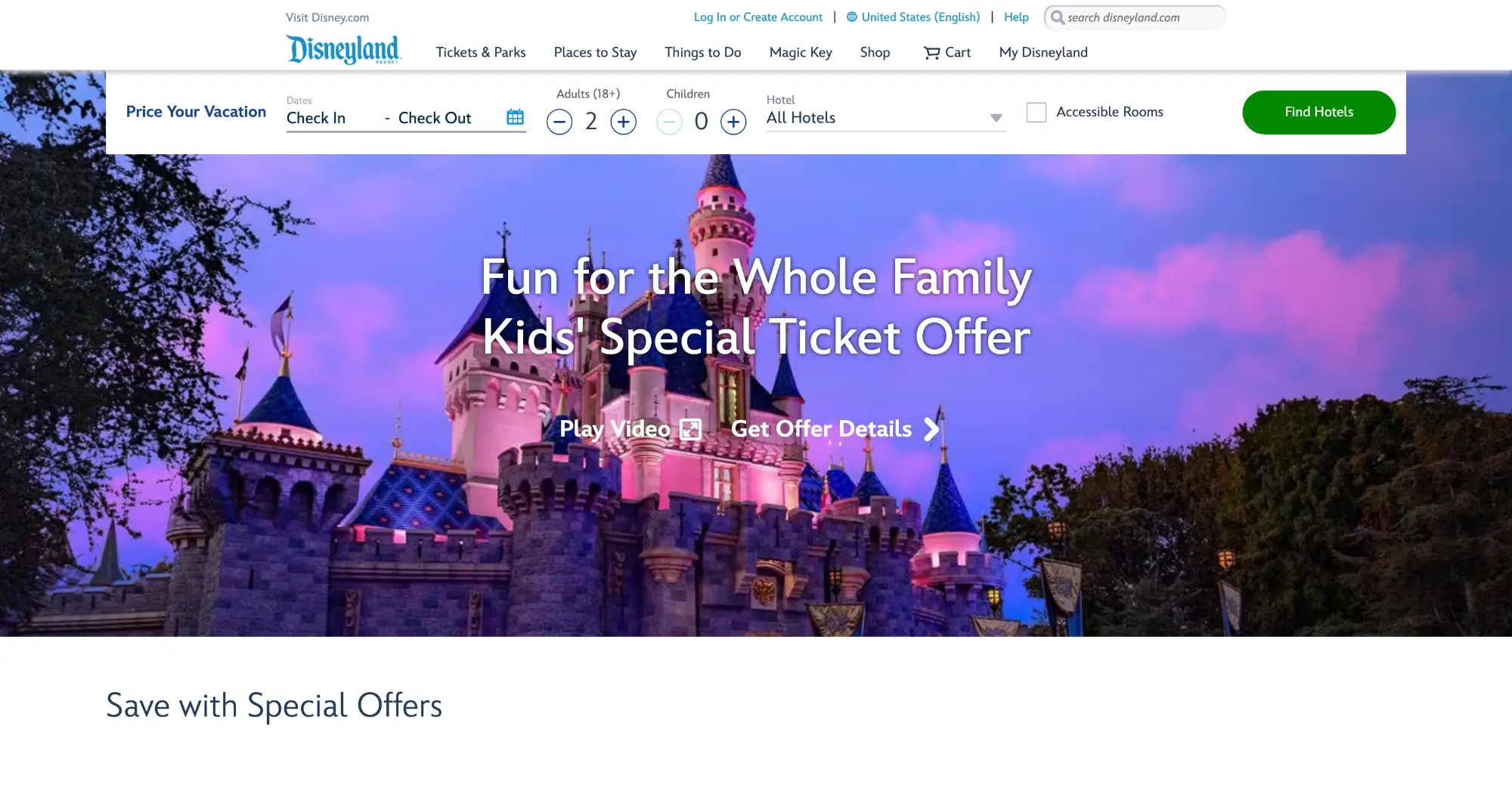Click the Play Video link
This screenshot has width=1512, height=810.
pyautogui.click(x=615, y=428)
